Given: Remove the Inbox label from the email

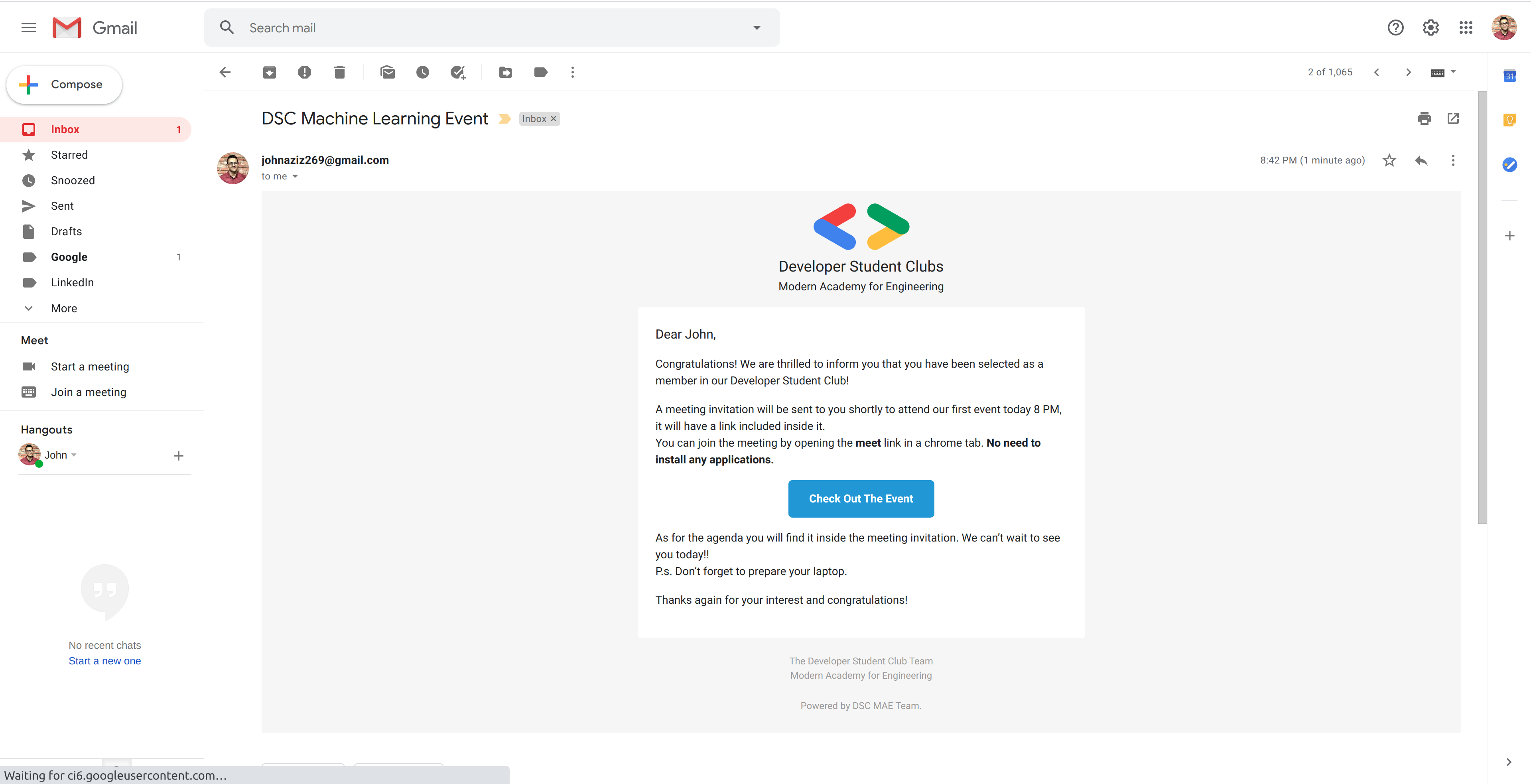Looking at the screenshot, I should click(x=553, y=119).
